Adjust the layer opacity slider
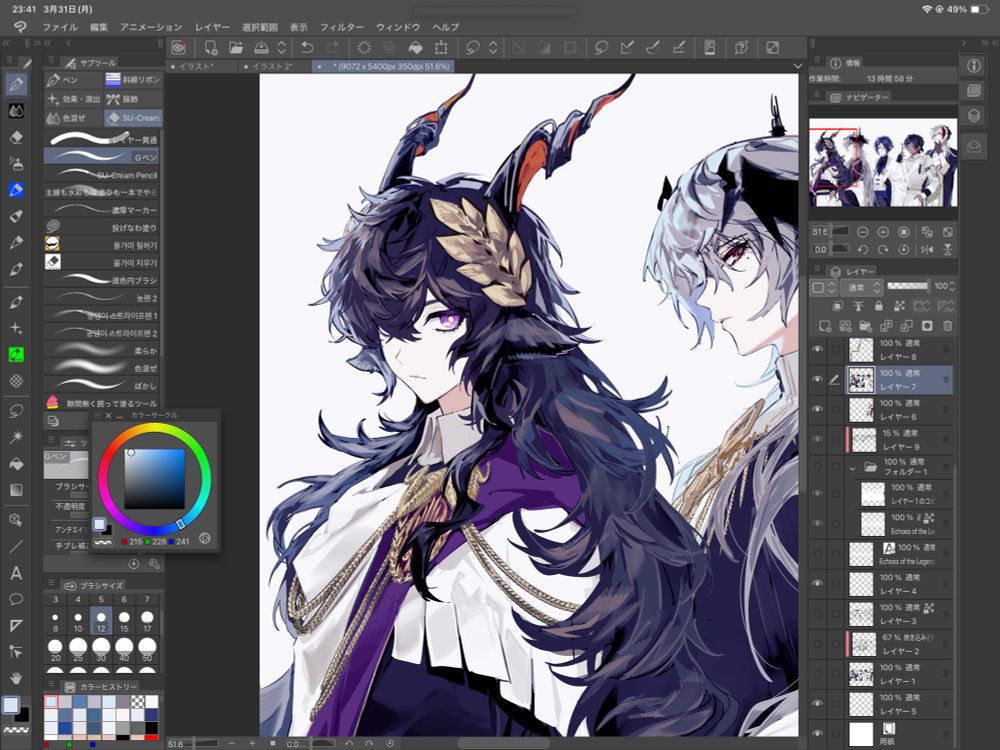The image size is (1000, 750). [x=908, y=286]
